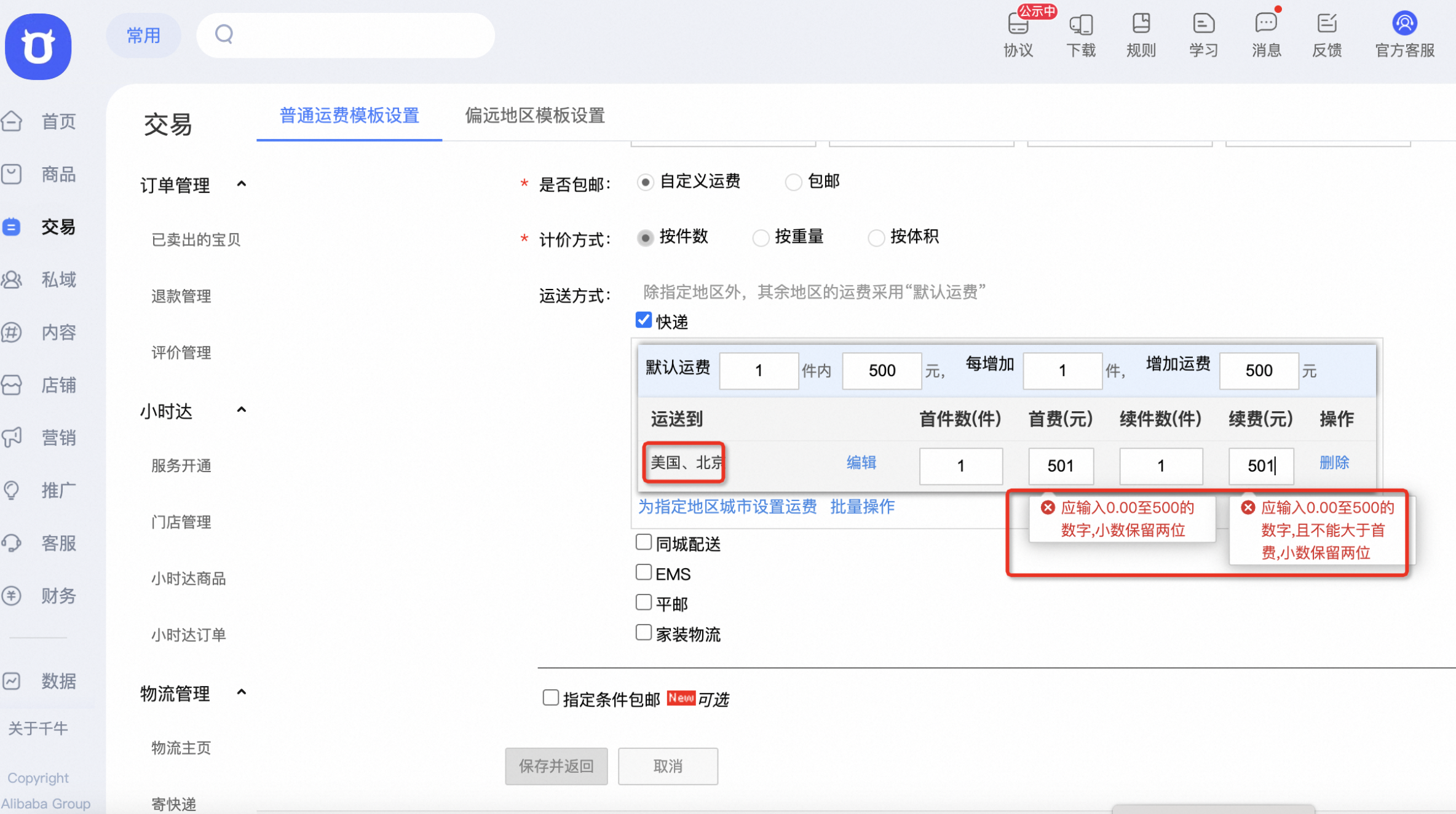Click 默认运费 first item count field
The width and height of the screenshot is (1456, 814).
point(759,371)
